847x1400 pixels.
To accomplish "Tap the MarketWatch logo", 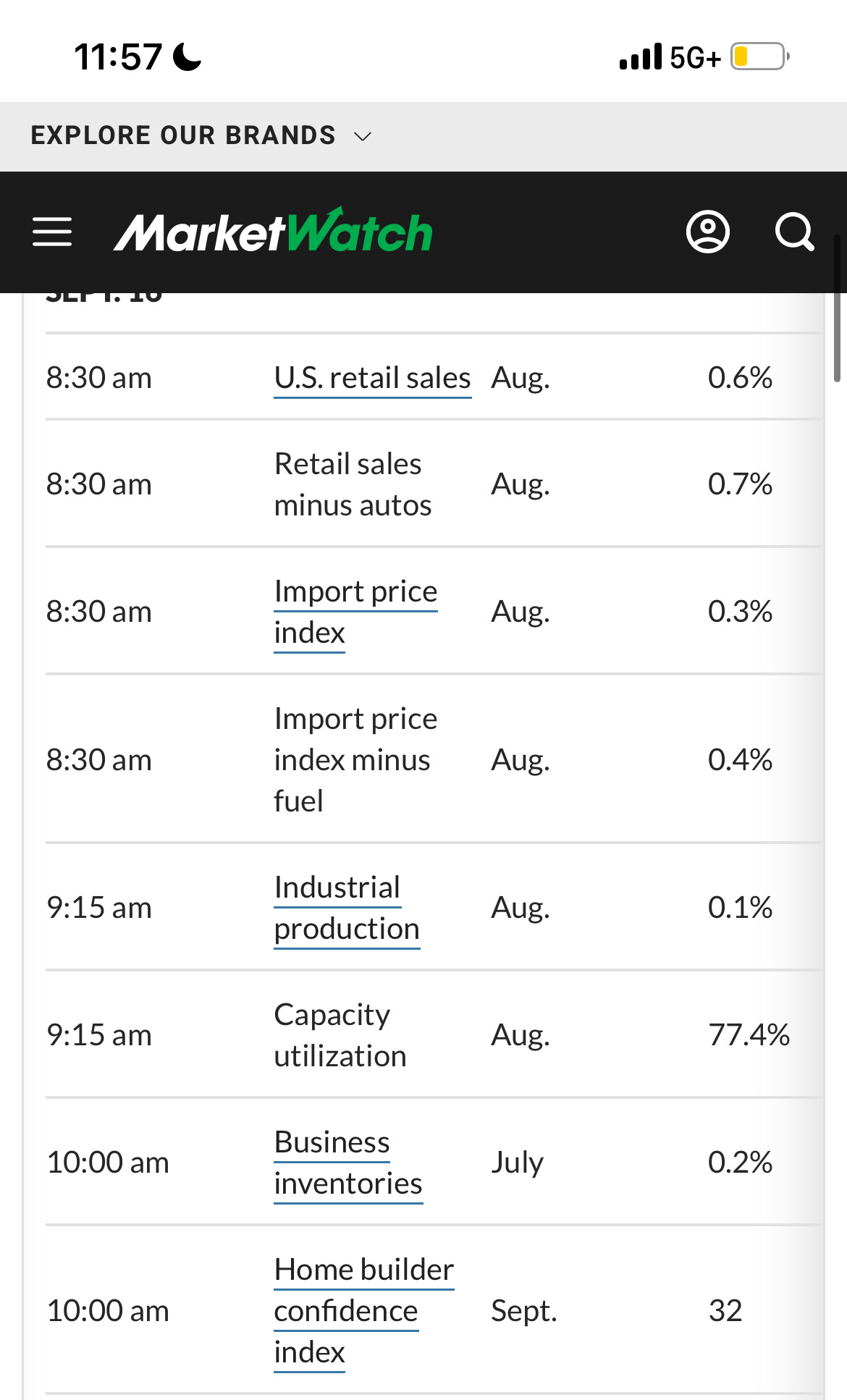I will (273, 232).
